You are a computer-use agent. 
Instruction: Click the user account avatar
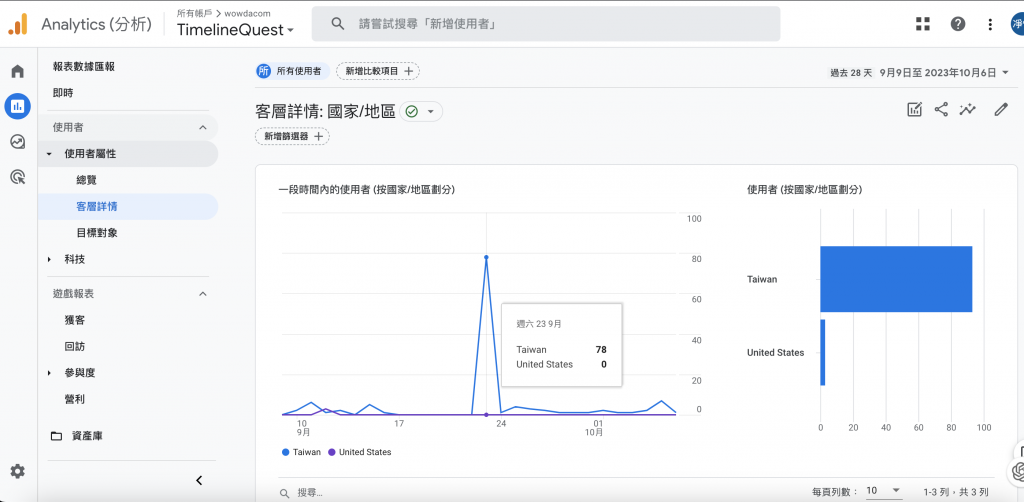[x=1017, y=24]
